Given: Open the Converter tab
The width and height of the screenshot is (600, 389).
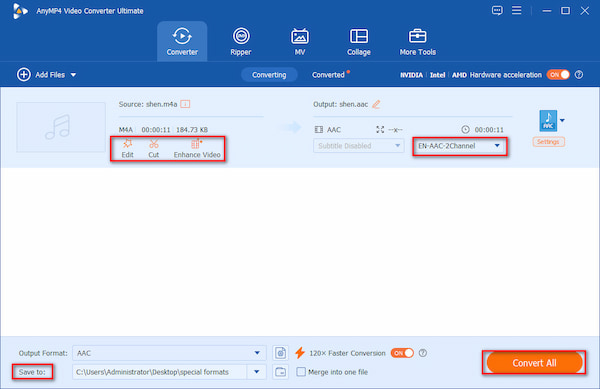Looking at the screenshot, I should (x=182, y=41).
